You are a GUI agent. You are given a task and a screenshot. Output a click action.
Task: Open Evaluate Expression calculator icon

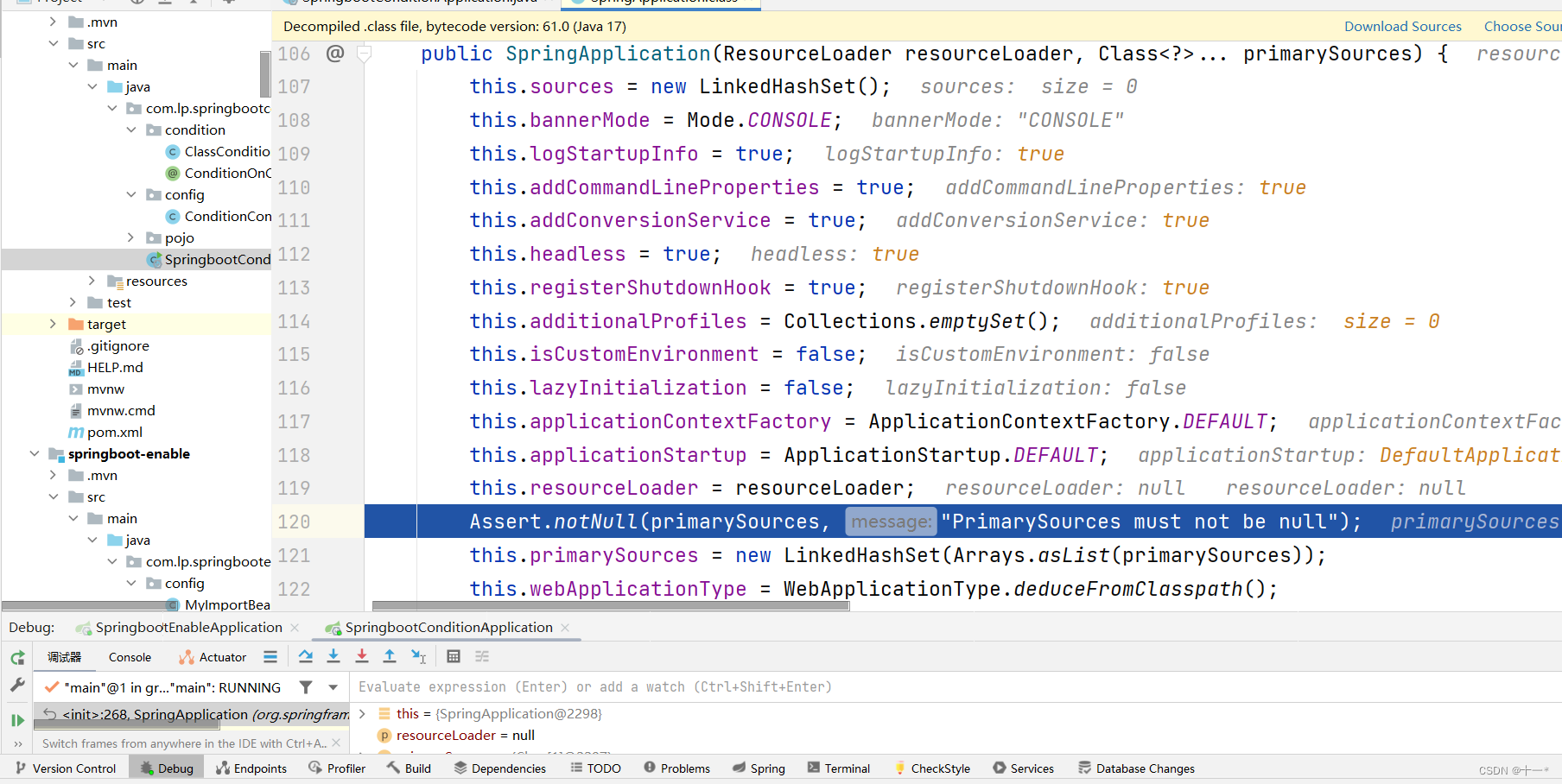[454, 657]
